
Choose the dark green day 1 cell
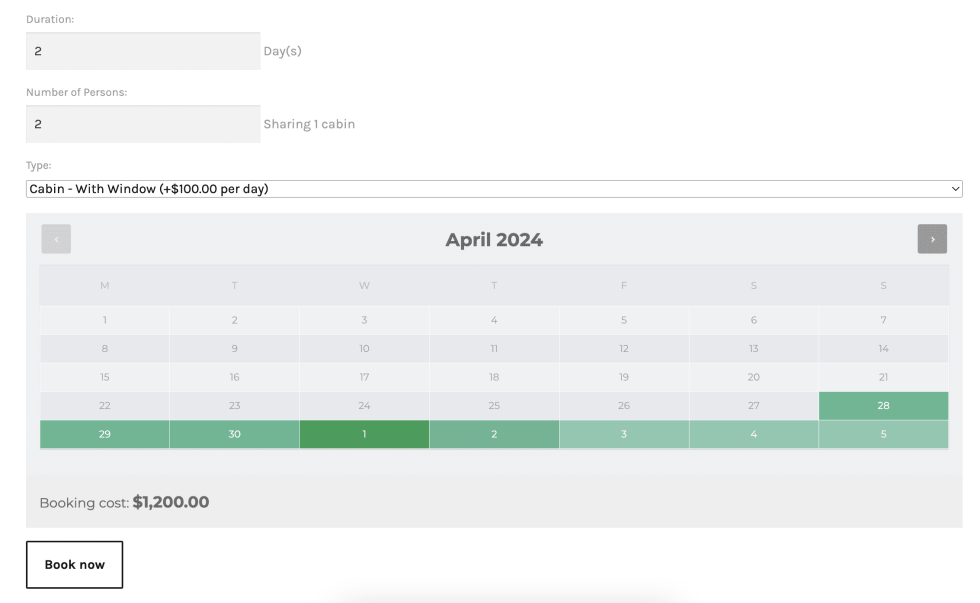point(364,434)
